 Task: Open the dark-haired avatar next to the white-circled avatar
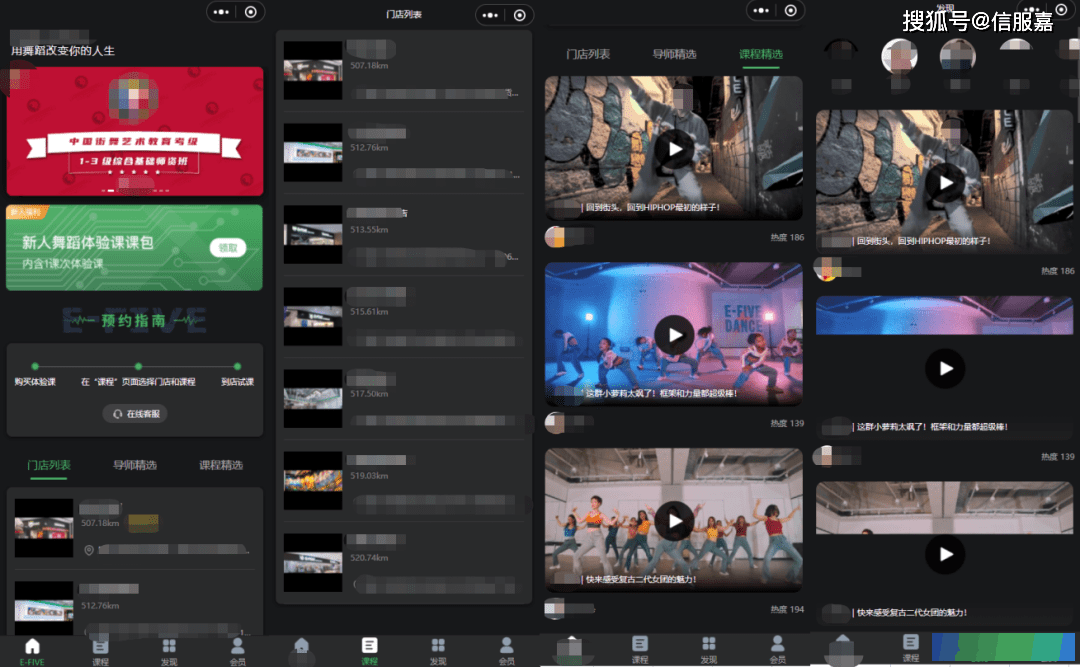click(957, 56)
